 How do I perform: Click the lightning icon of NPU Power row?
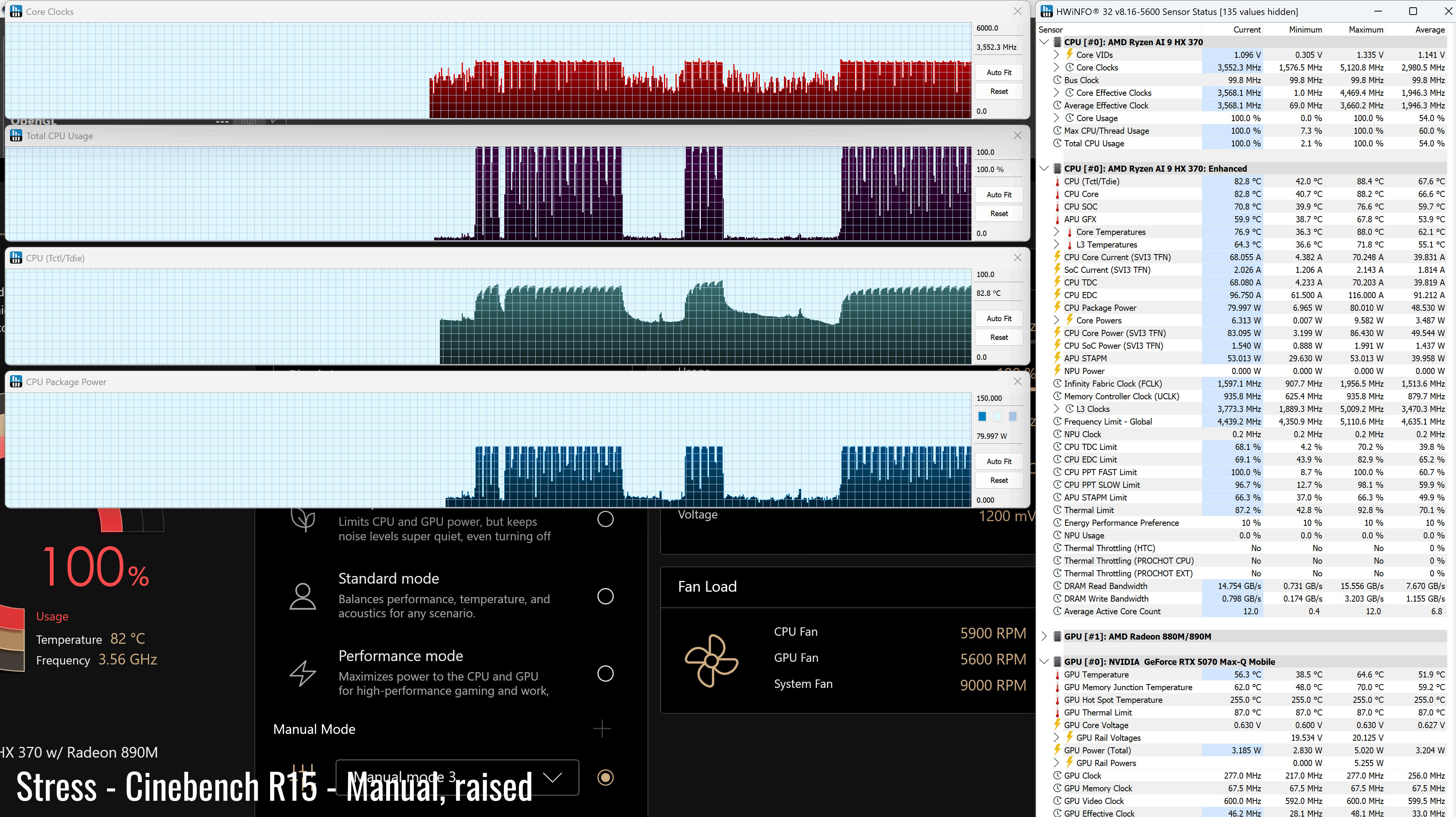[x=1057, y=371]
